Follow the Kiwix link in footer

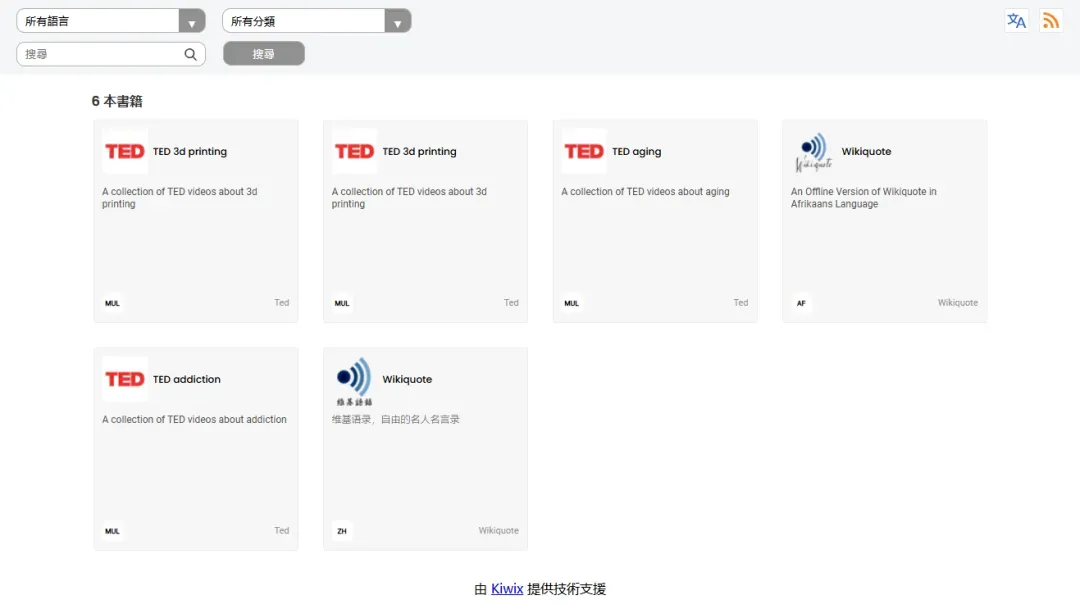tap(507, 589)
